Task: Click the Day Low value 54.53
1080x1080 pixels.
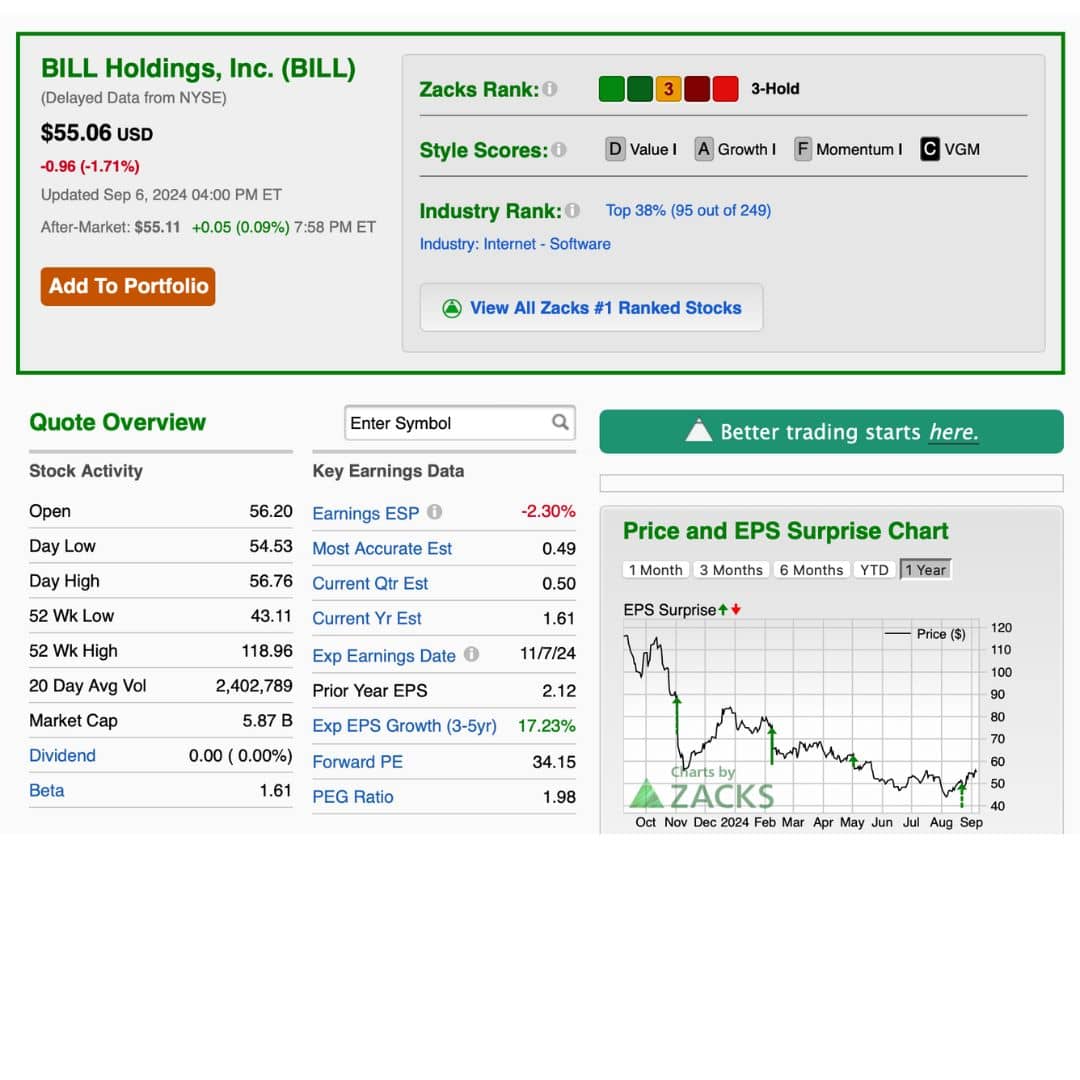Action: 271,546
